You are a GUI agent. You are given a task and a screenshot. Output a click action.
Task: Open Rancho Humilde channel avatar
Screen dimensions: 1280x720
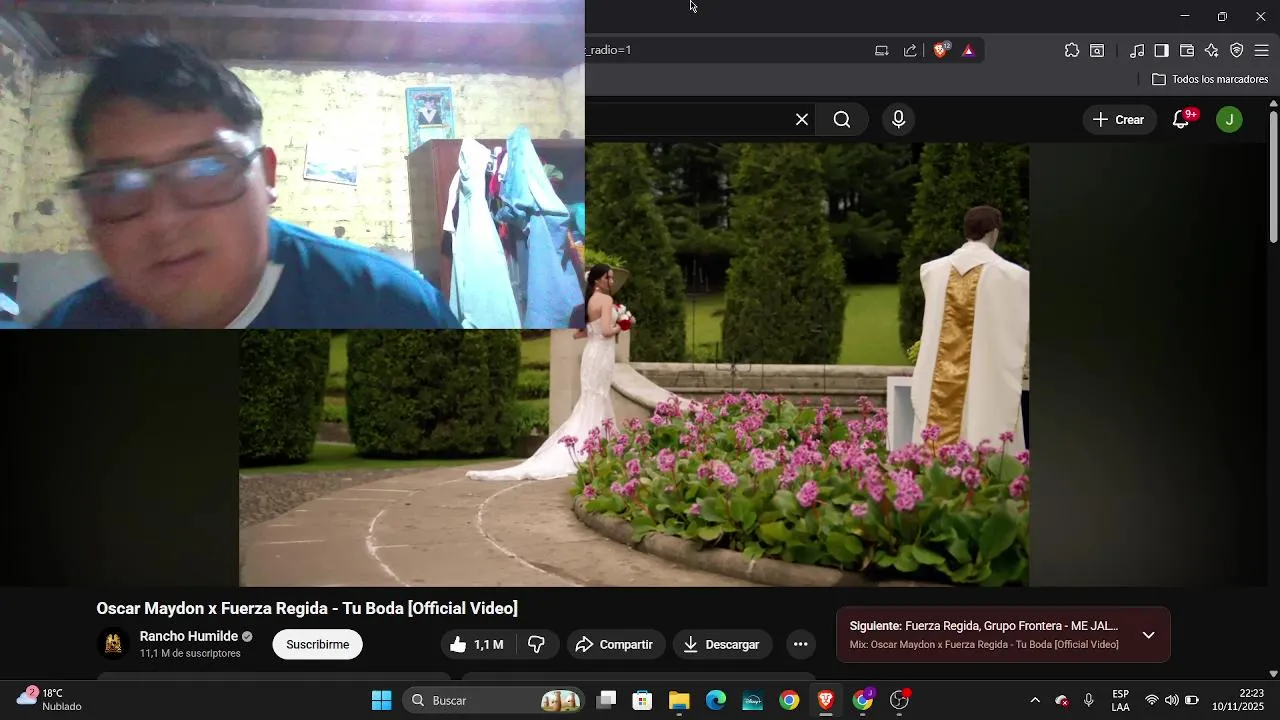(113, 644)
